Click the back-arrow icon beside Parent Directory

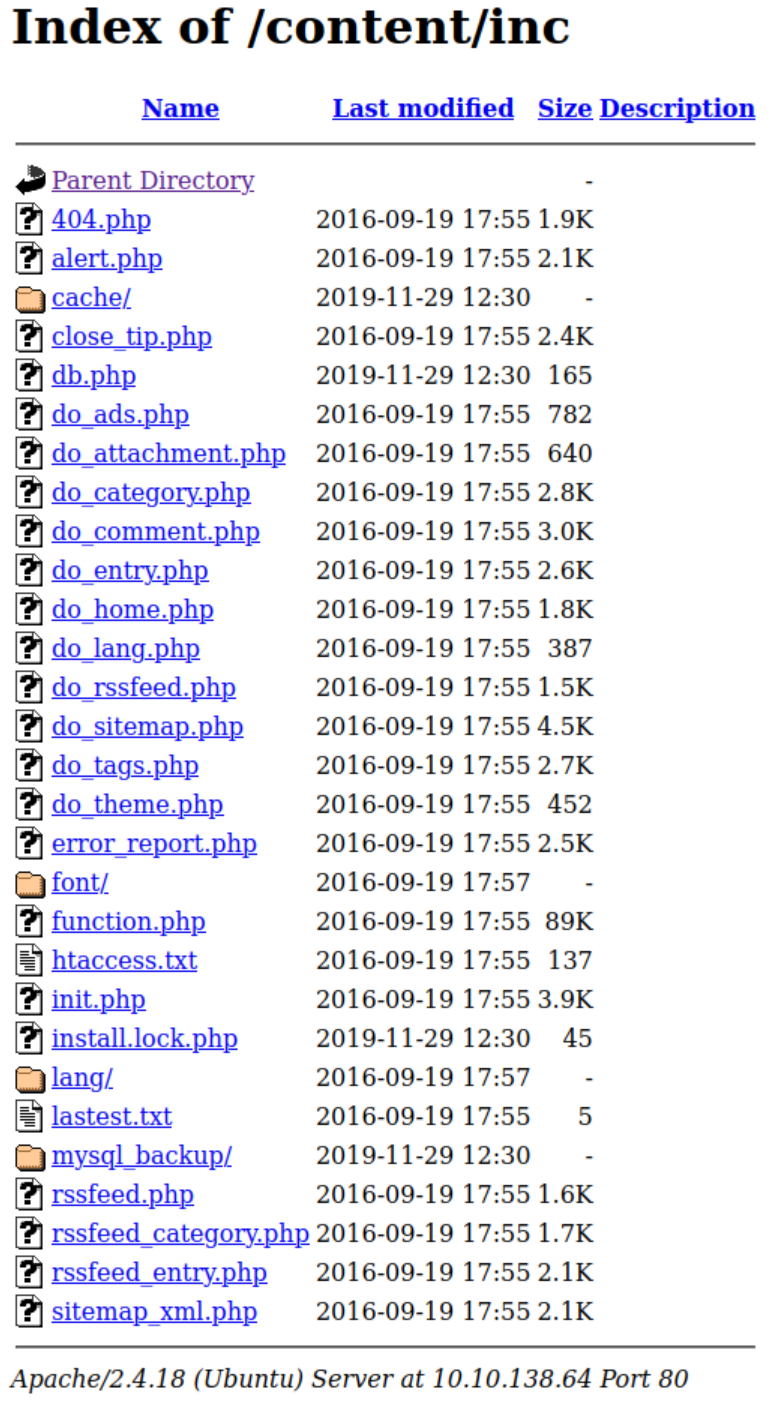click(x=30, y=180)
